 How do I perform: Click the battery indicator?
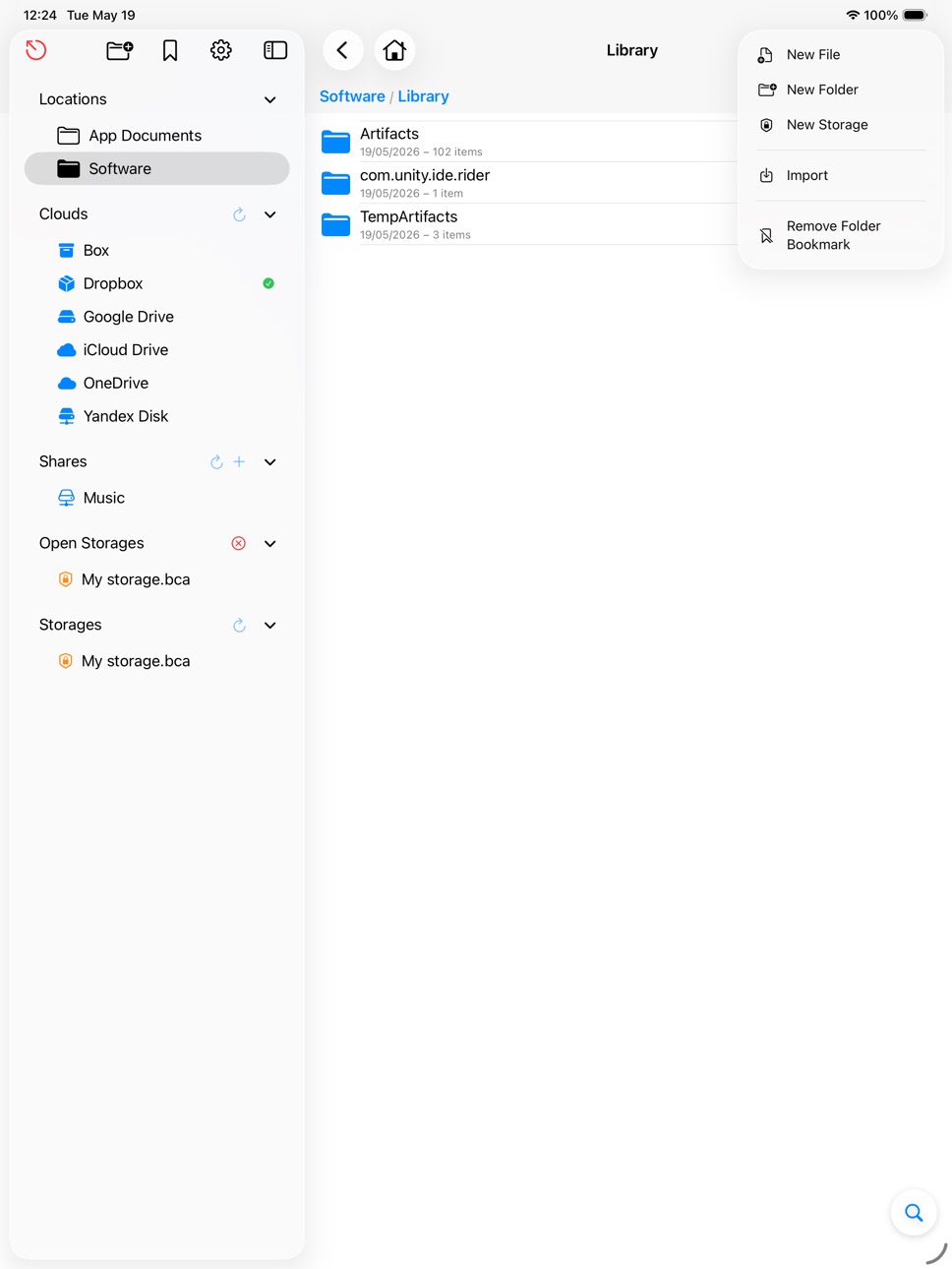915,15
